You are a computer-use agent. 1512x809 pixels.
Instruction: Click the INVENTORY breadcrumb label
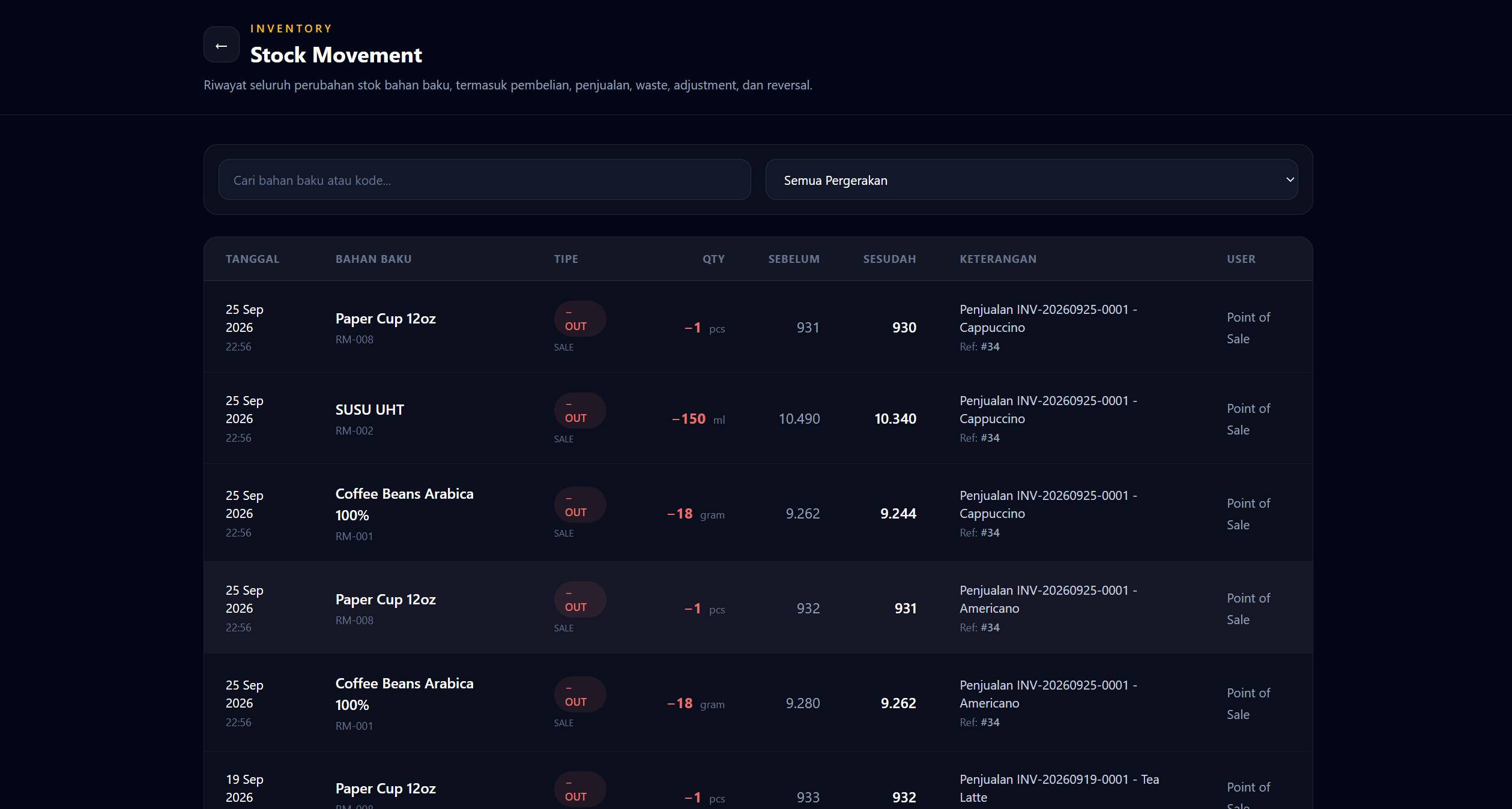(291, 29)
